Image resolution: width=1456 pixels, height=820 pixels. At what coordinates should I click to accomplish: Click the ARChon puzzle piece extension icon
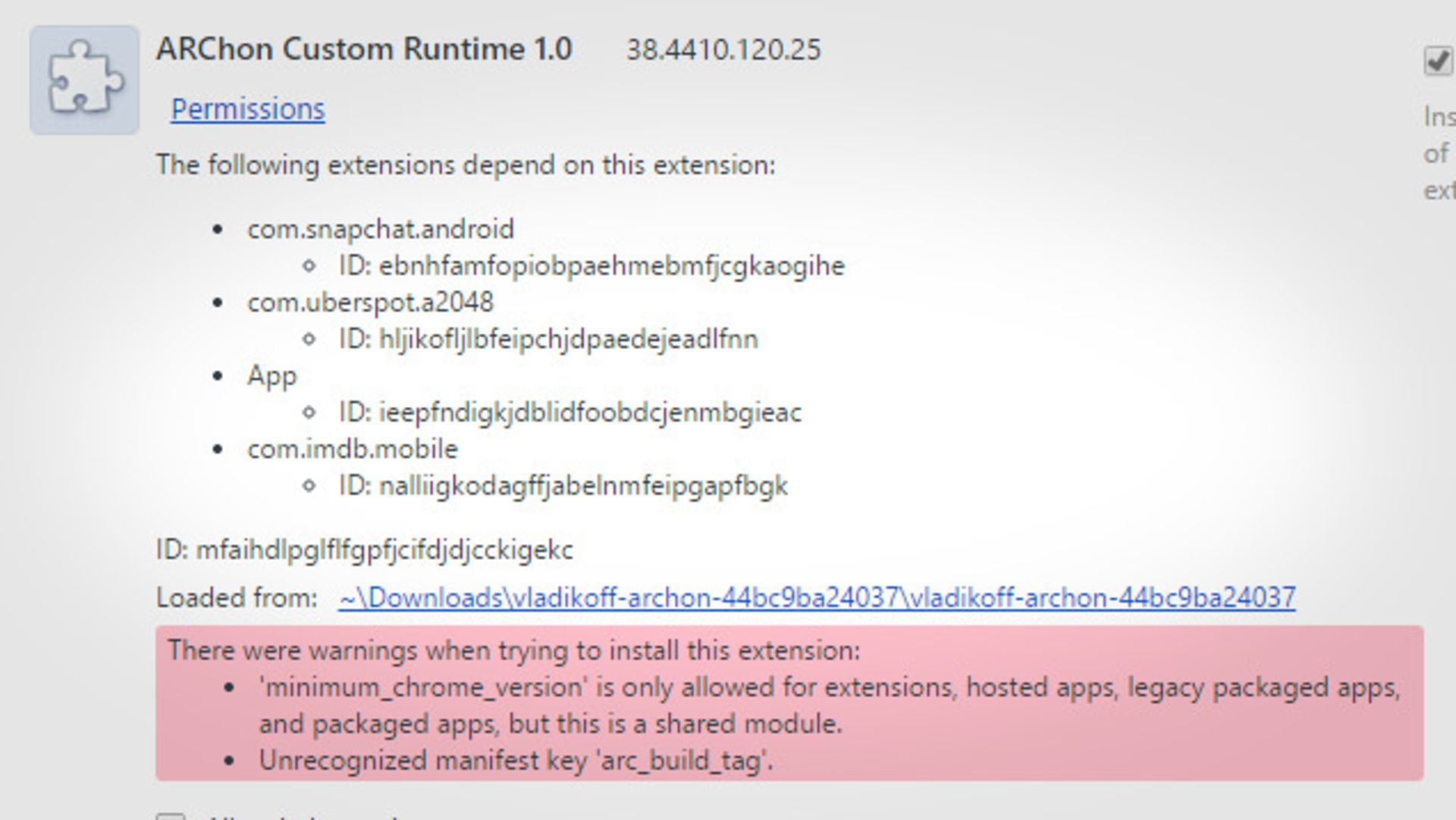tap(84, 80)
